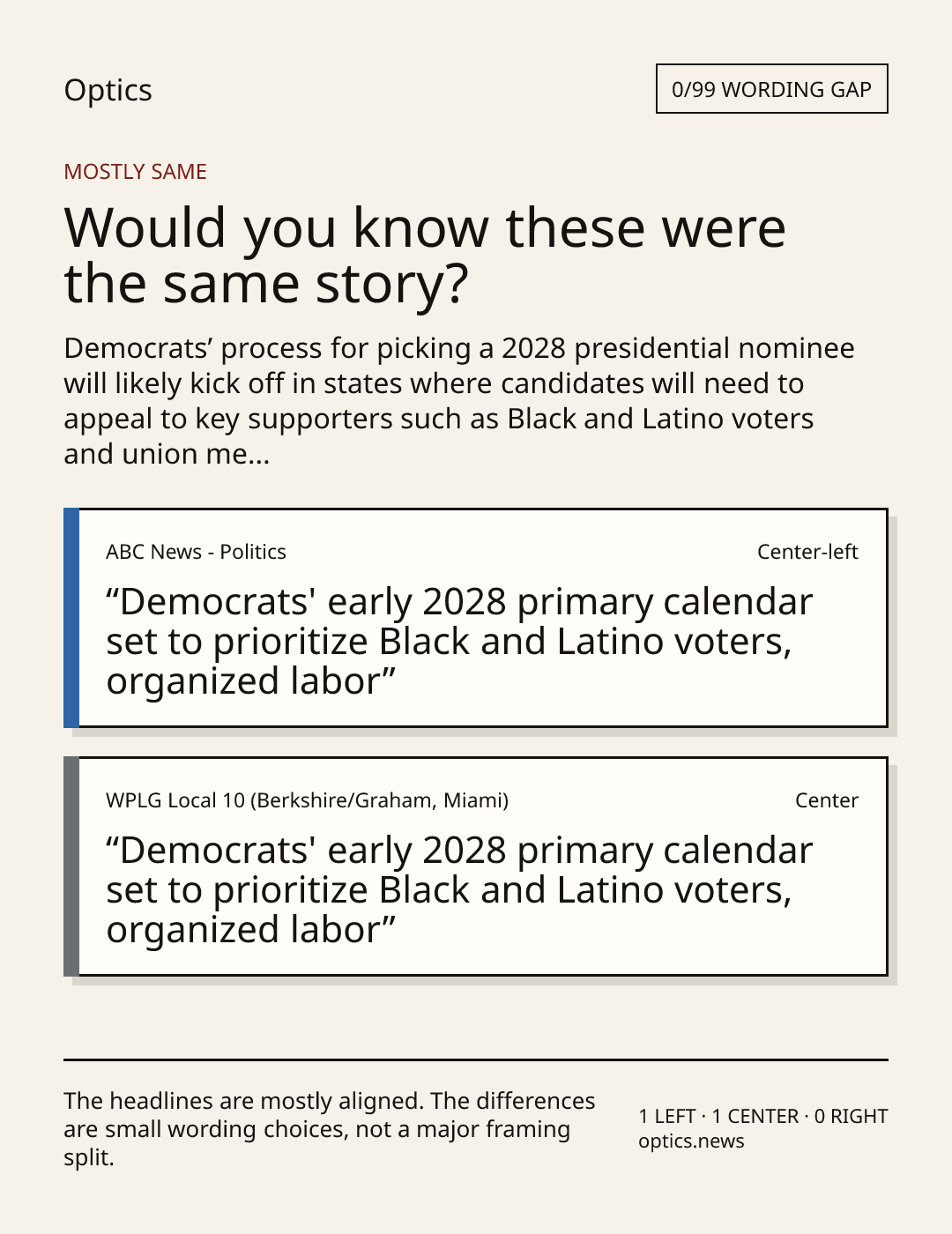The image size is (952, 1234).
Task: Click the 'Would you know these' headline
Action: tap(425, 255)
